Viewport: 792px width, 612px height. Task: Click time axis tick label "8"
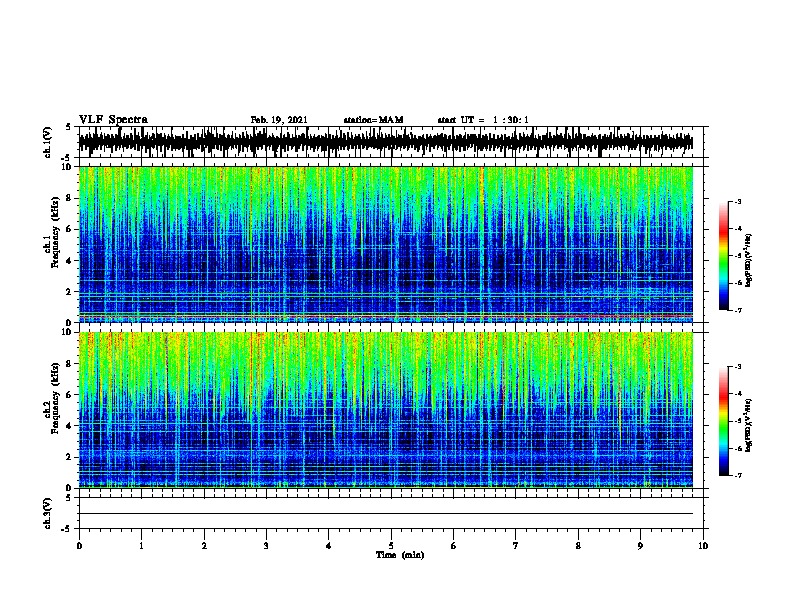578,545
